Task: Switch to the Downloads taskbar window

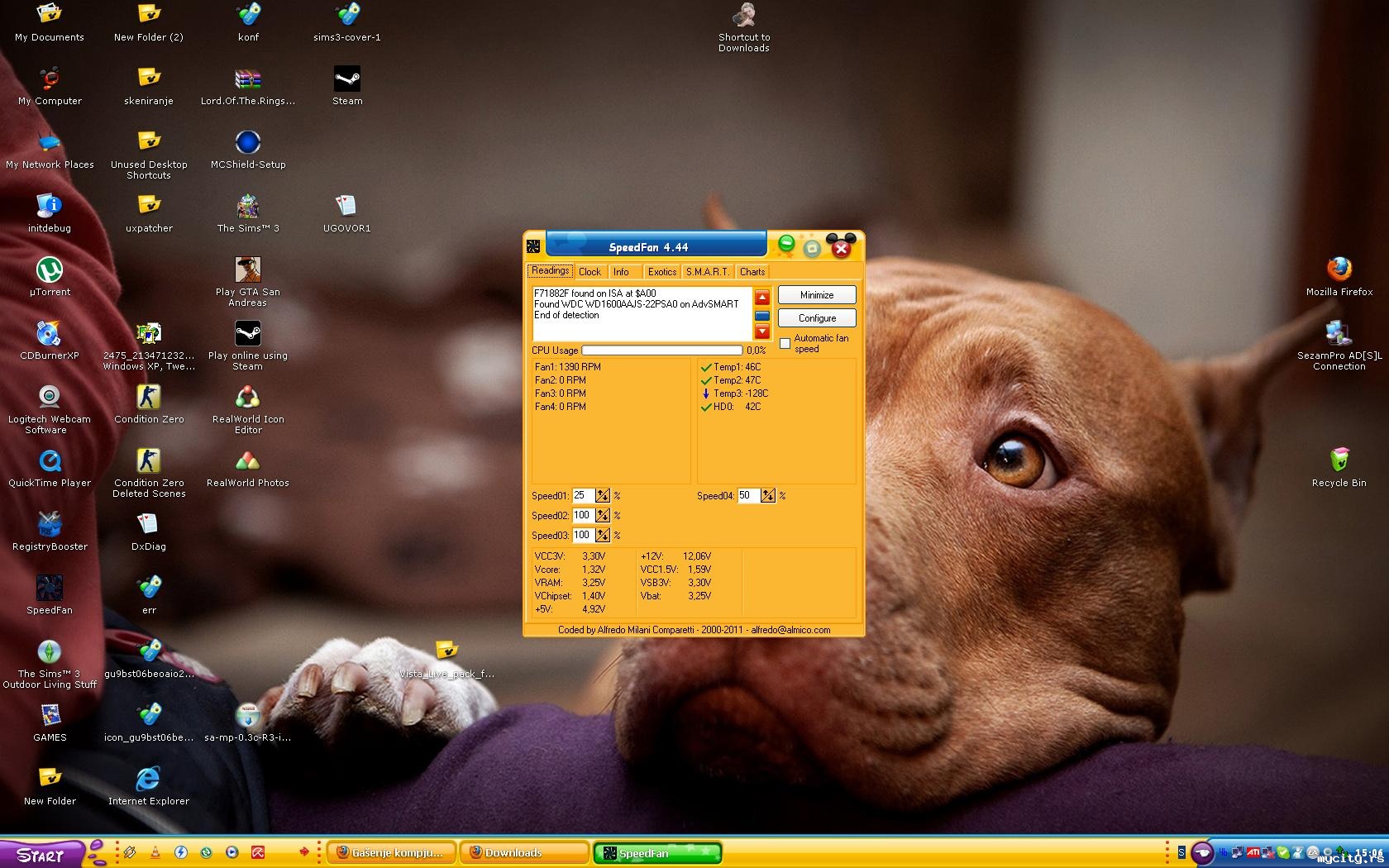Action: [x=524, y=853]
